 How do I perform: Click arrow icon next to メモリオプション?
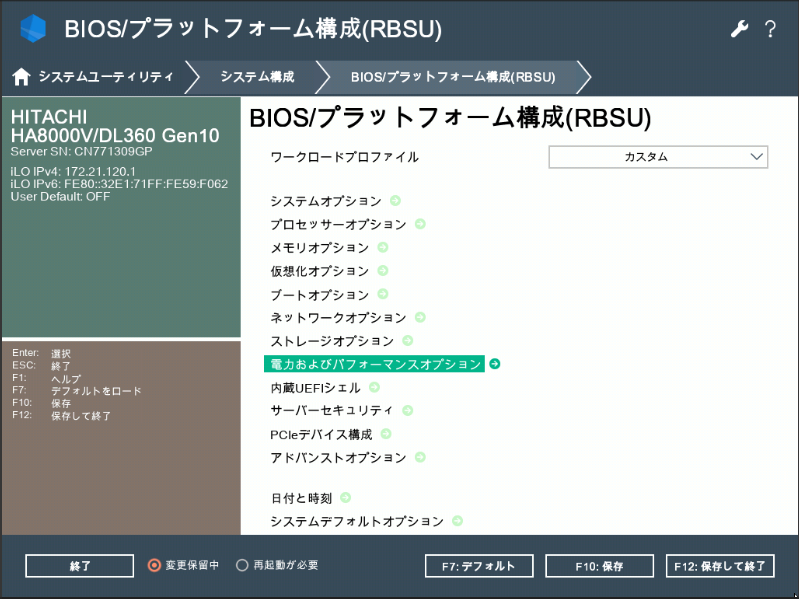click(383, 248)
